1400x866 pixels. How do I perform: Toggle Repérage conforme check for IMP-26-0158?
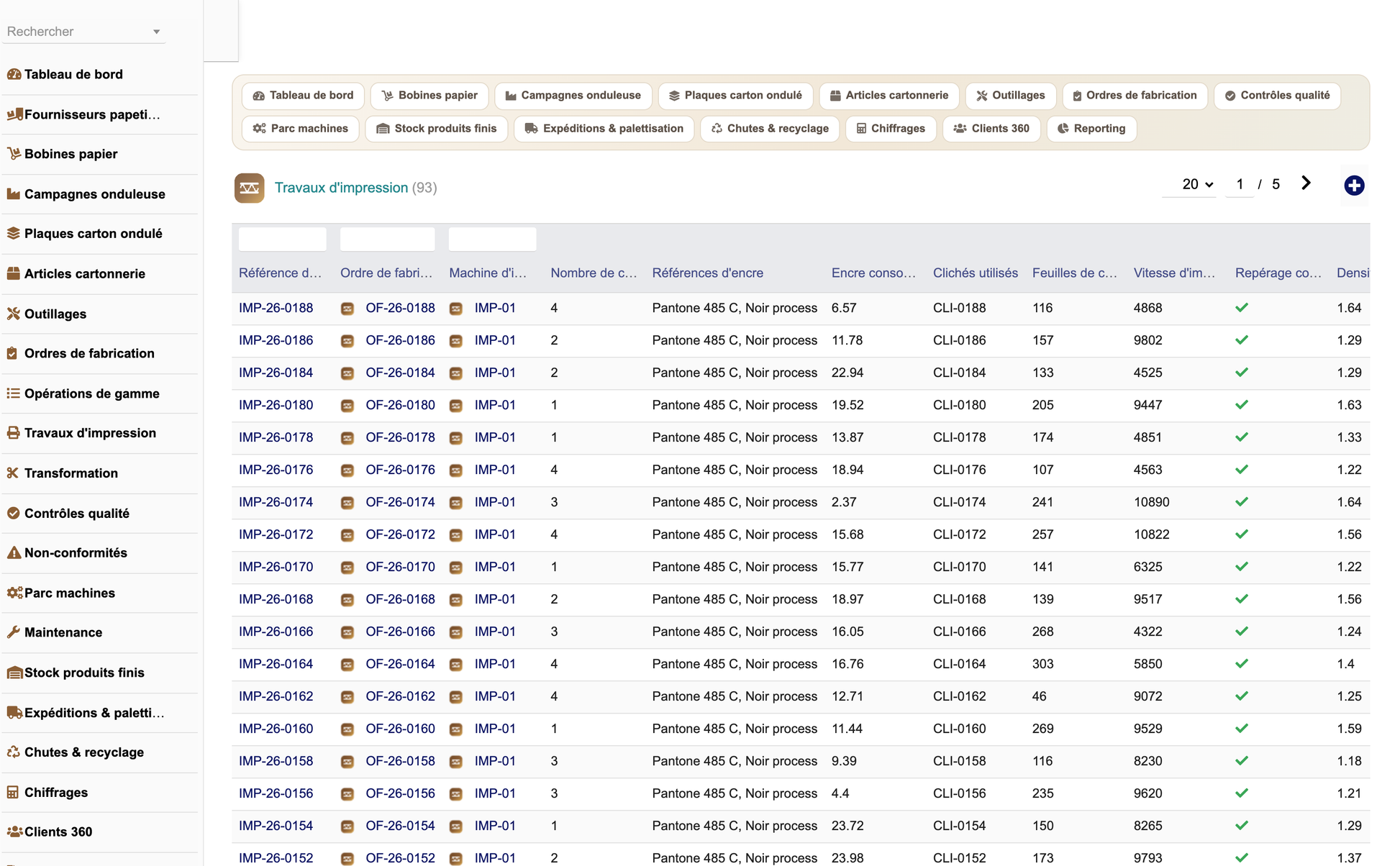1242,761
